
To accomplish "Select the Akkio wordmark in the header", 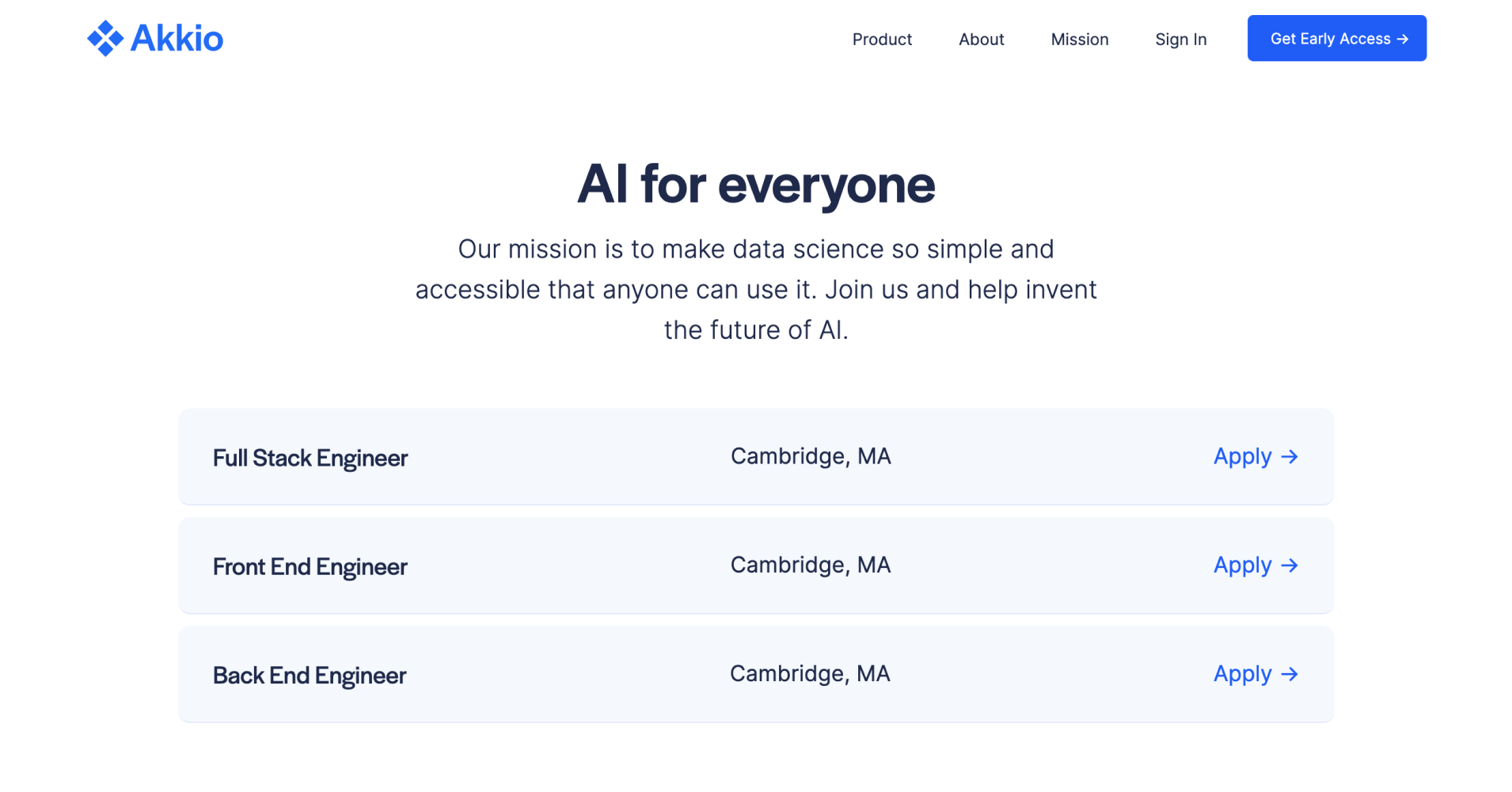I will (177, 37).
